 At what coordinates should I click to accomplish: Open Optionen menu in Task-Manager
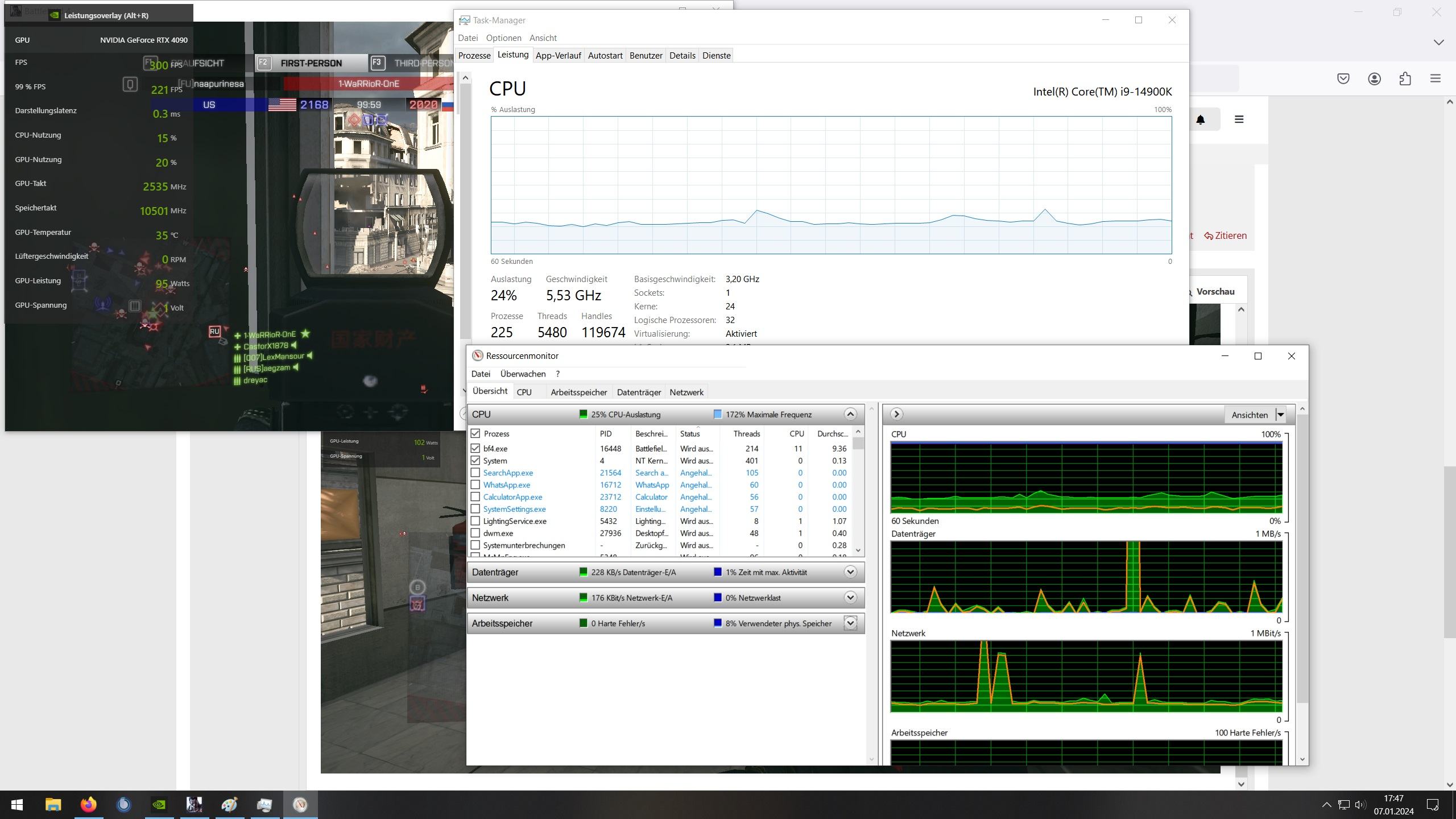[x=503, y=38]
